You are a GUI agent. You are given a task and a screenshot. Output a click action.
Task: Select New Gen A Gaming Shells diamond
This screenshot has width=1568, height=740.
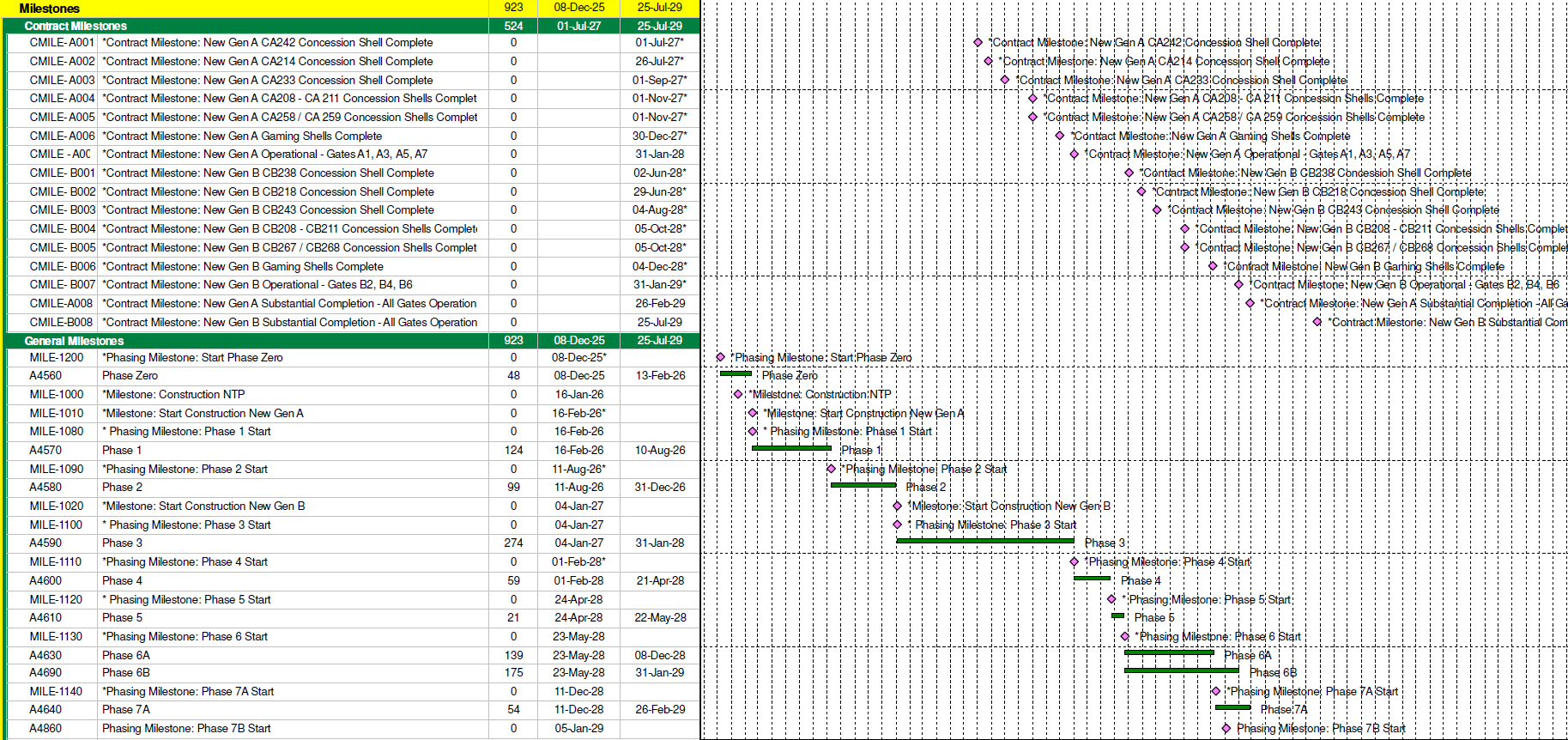click(x=1060, y=136)
